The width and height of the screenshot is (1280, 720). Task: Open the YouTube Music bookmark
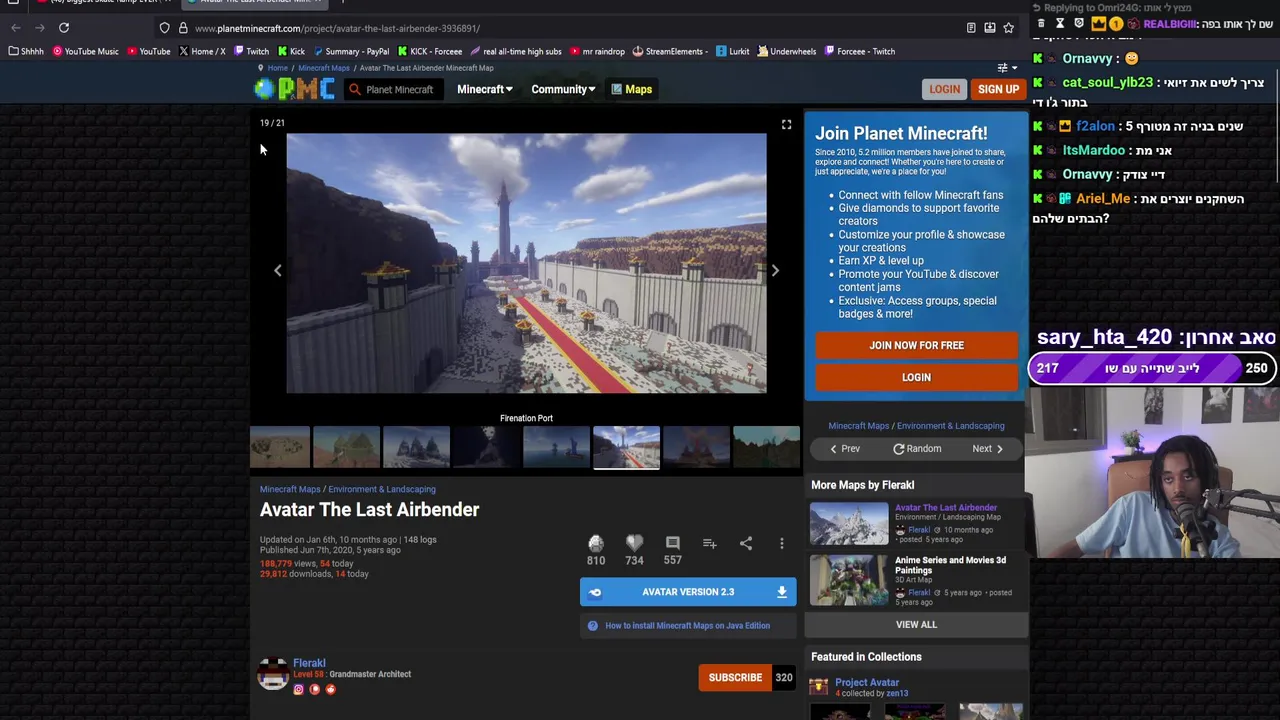[85, 51]
